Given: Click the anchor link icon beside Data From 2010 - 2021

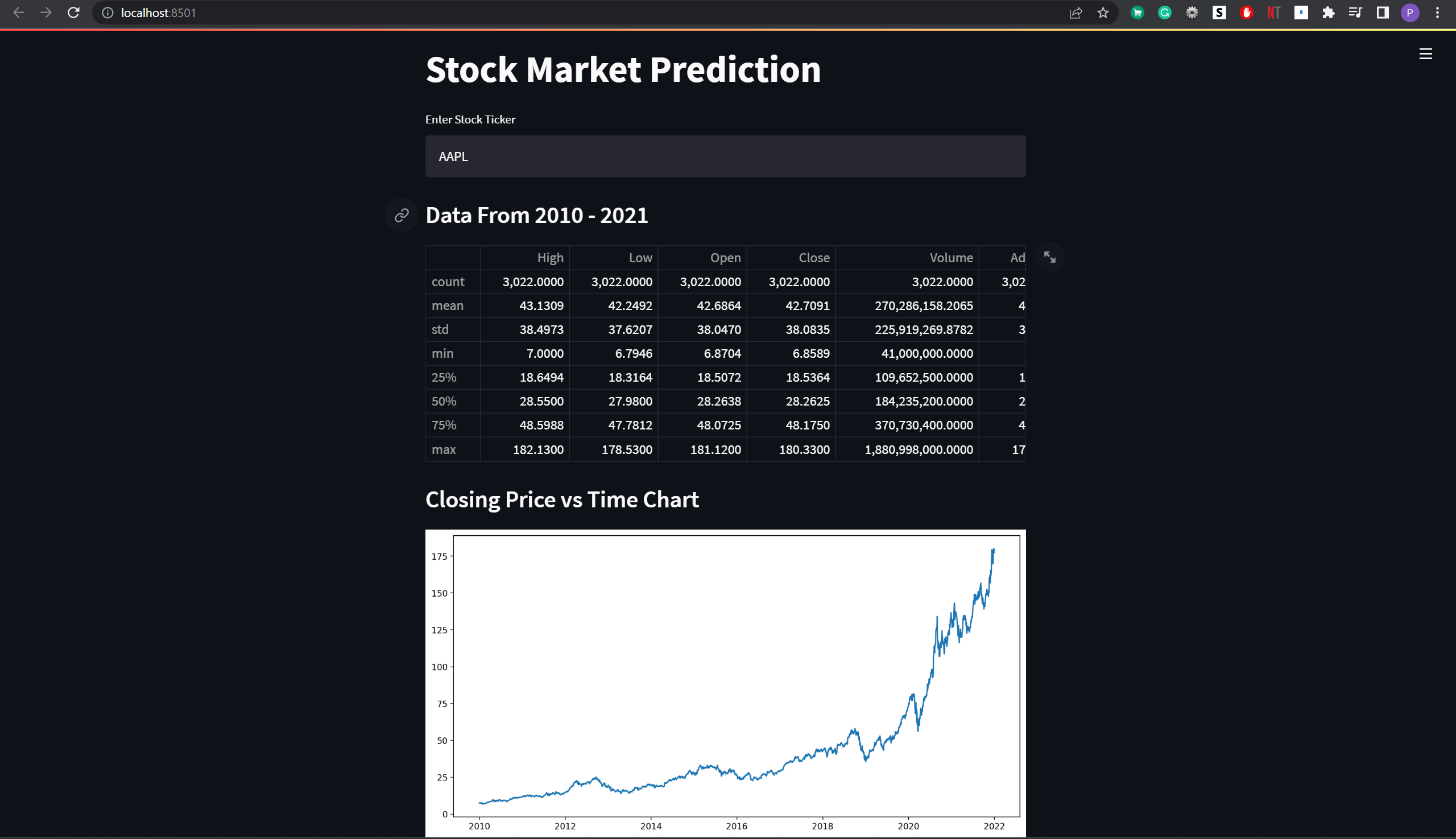Looking at the screenshot, I should click(401, 215).
